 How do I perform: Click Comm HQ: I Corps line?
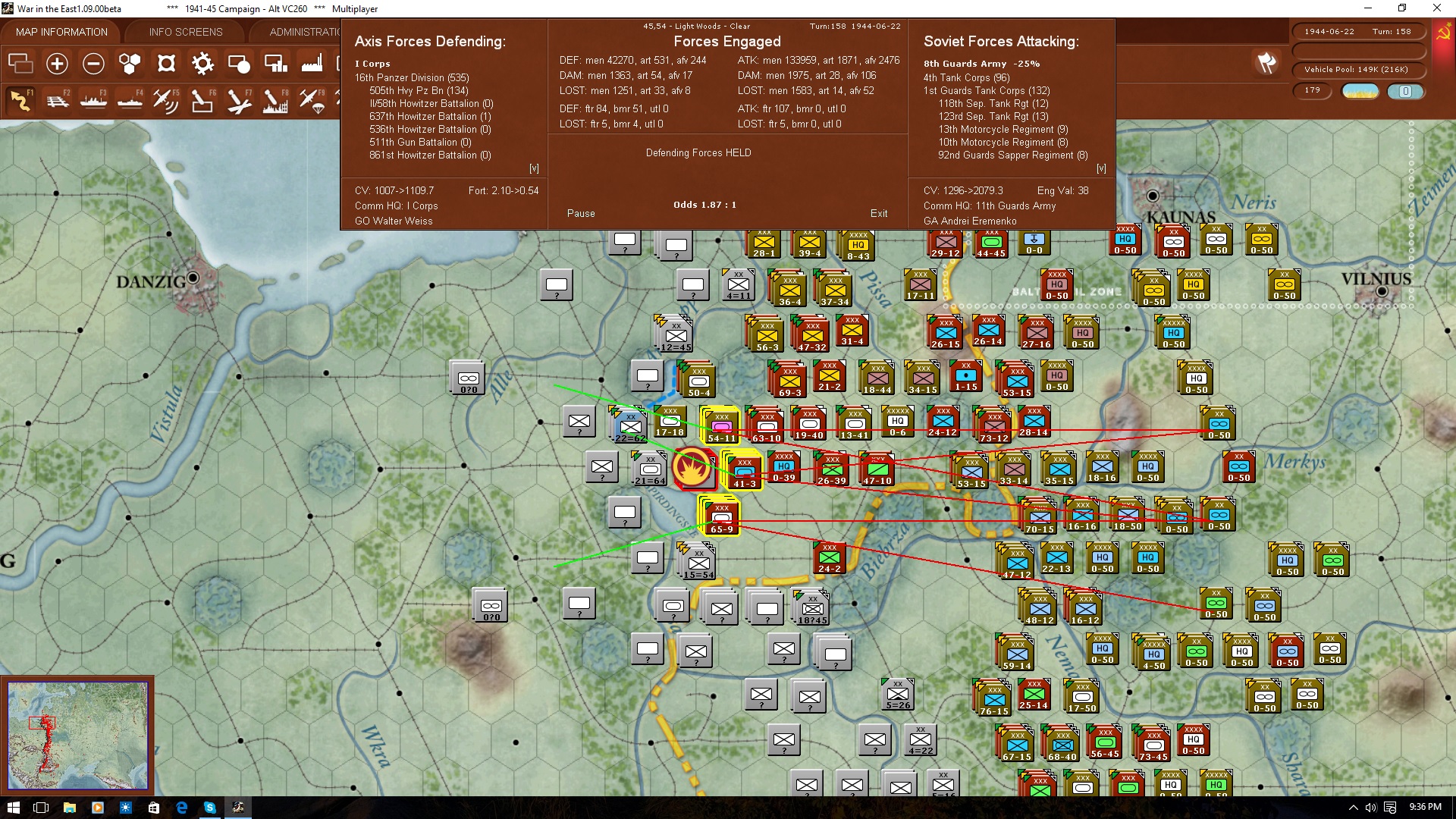pyautogui.click(x=396, y=206)
